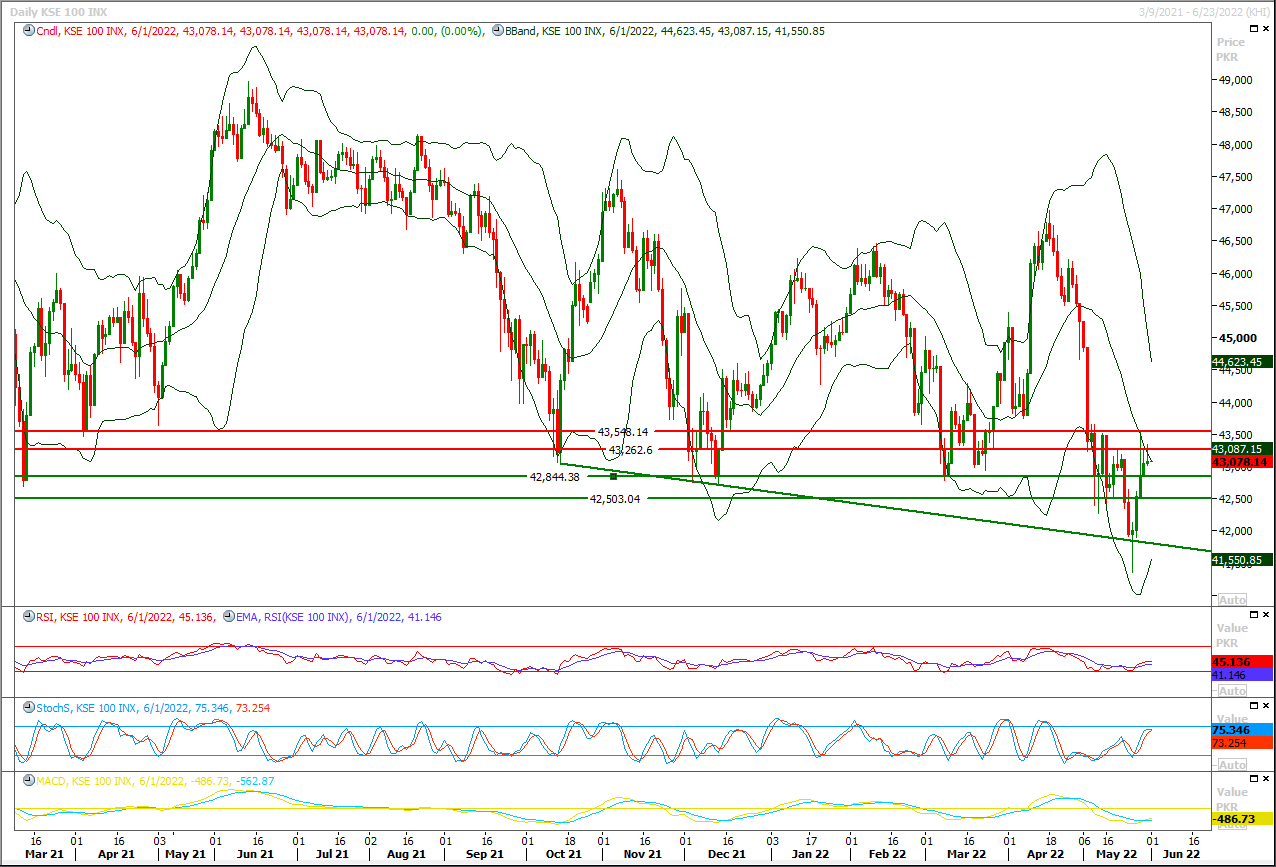Click the red 45.136 RSI value tag
1276x867 pixels.
tap(1241, 662)
